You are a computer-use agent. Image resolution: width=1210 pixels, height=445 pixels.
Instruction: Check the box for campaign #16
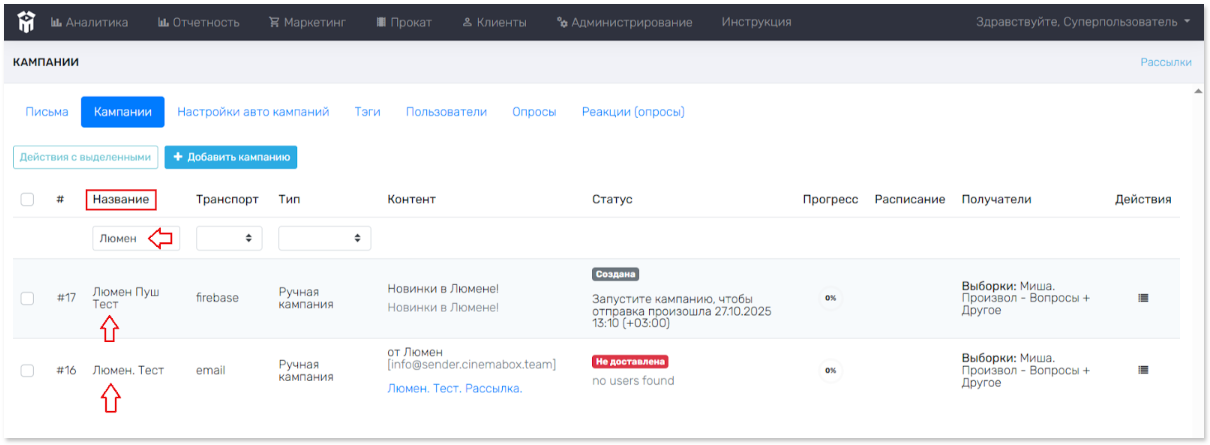[x=27, y=370]
